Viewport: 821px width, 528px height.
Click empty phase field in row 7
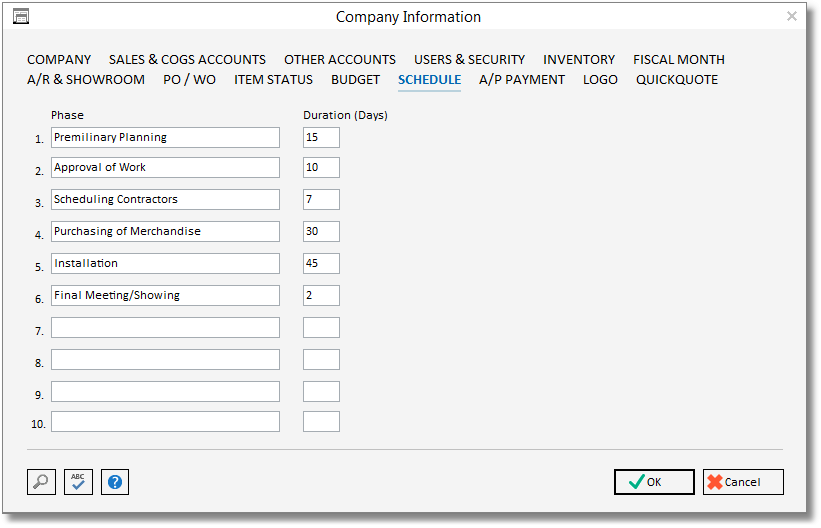165,328
